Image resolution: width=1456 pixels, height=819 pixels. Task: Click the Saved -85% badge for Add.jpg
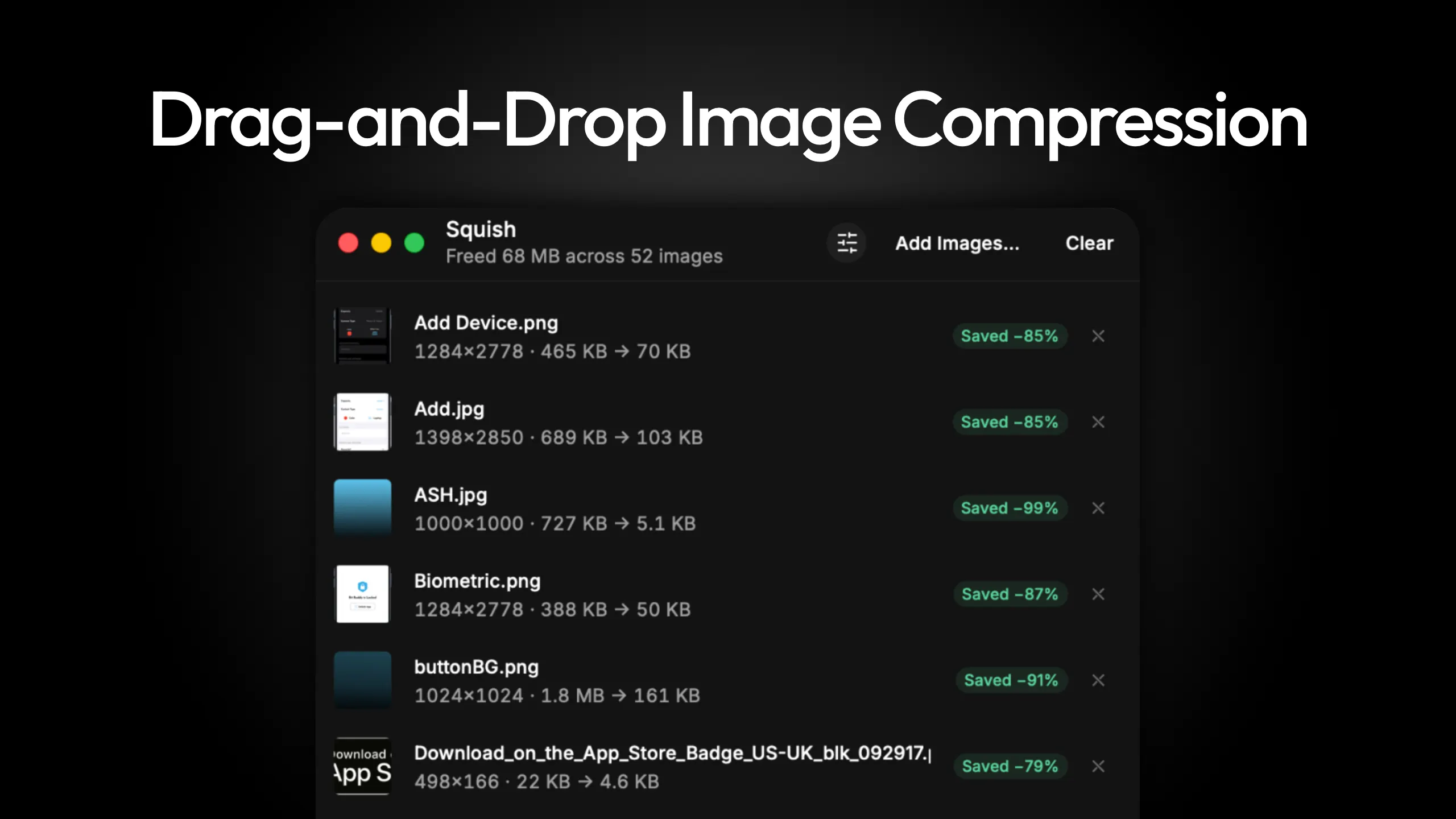1010,422
